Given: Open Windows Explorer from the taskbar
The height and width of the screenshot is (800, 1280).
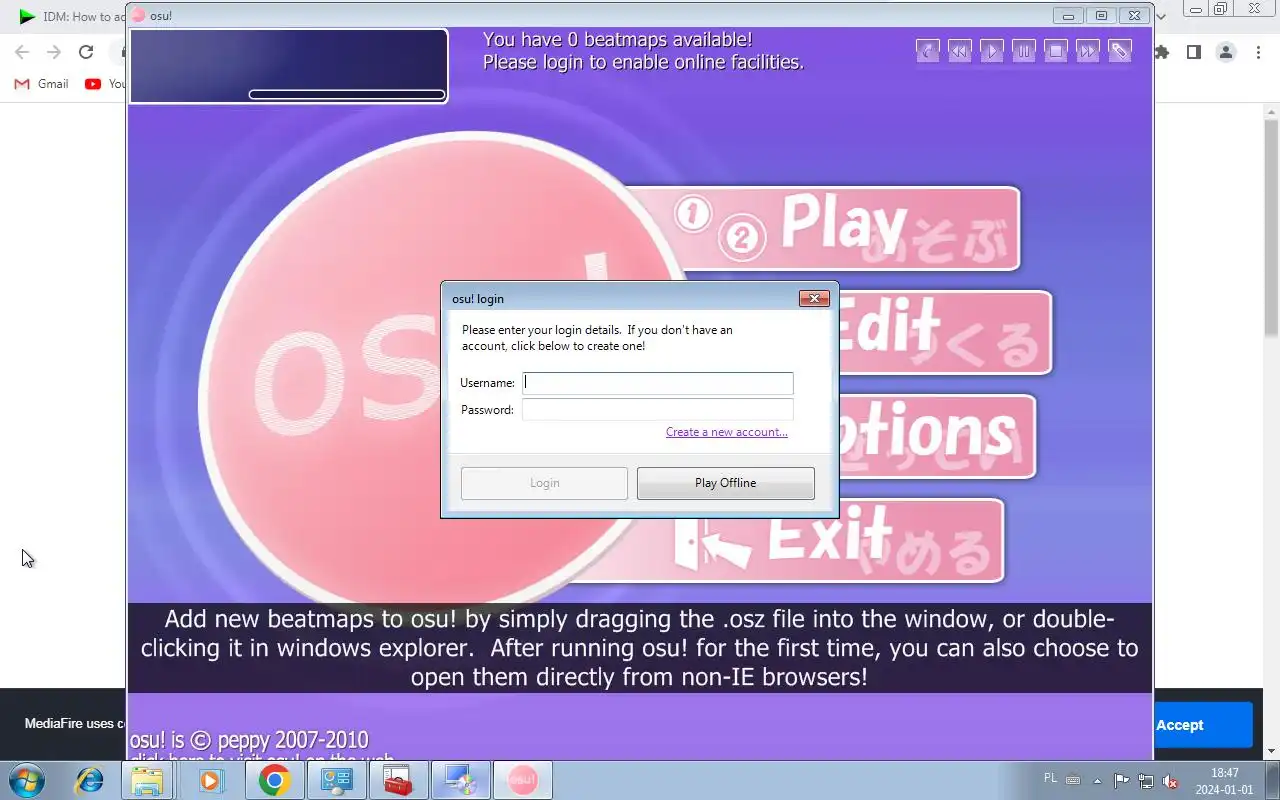Looking at the screenshot, I should pos(147,780).
